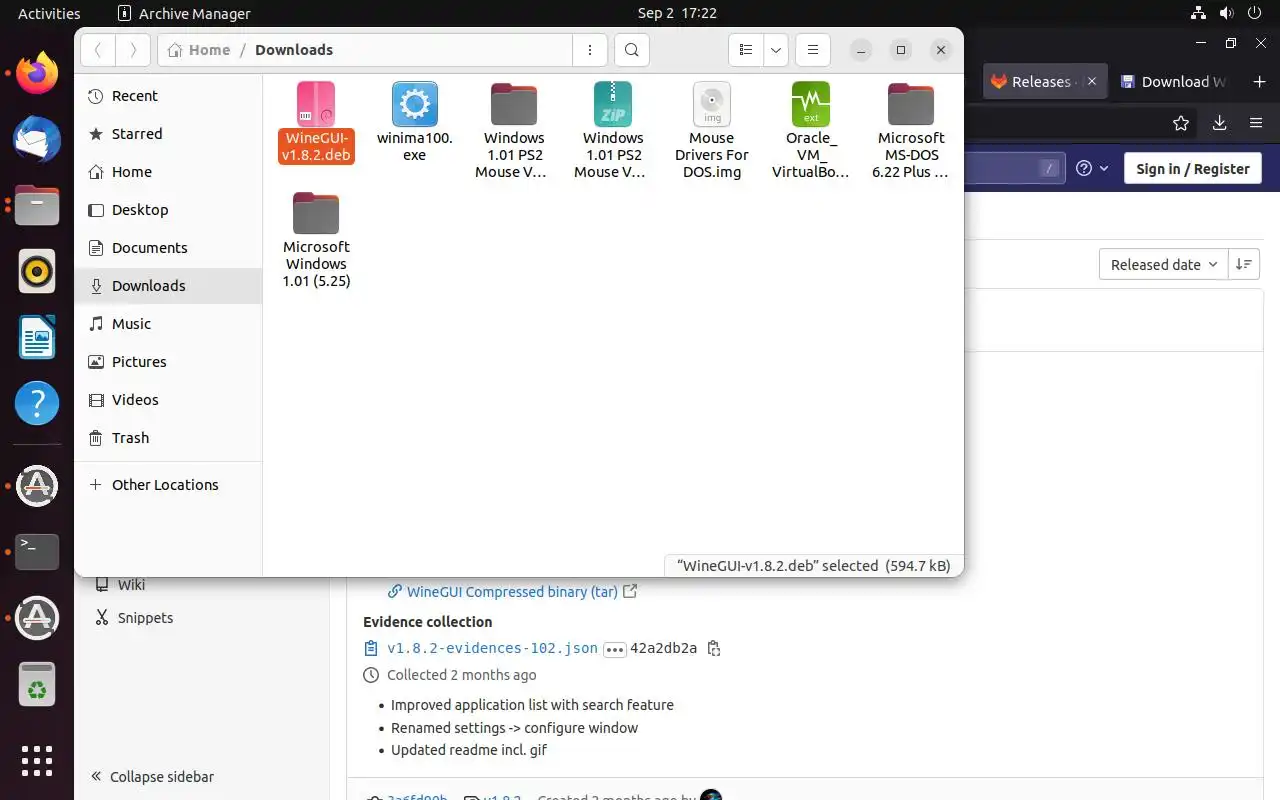Open Home in the Files sidebar
The width and height of the screenshot is (1280, 800).
(x=168, y=172)
